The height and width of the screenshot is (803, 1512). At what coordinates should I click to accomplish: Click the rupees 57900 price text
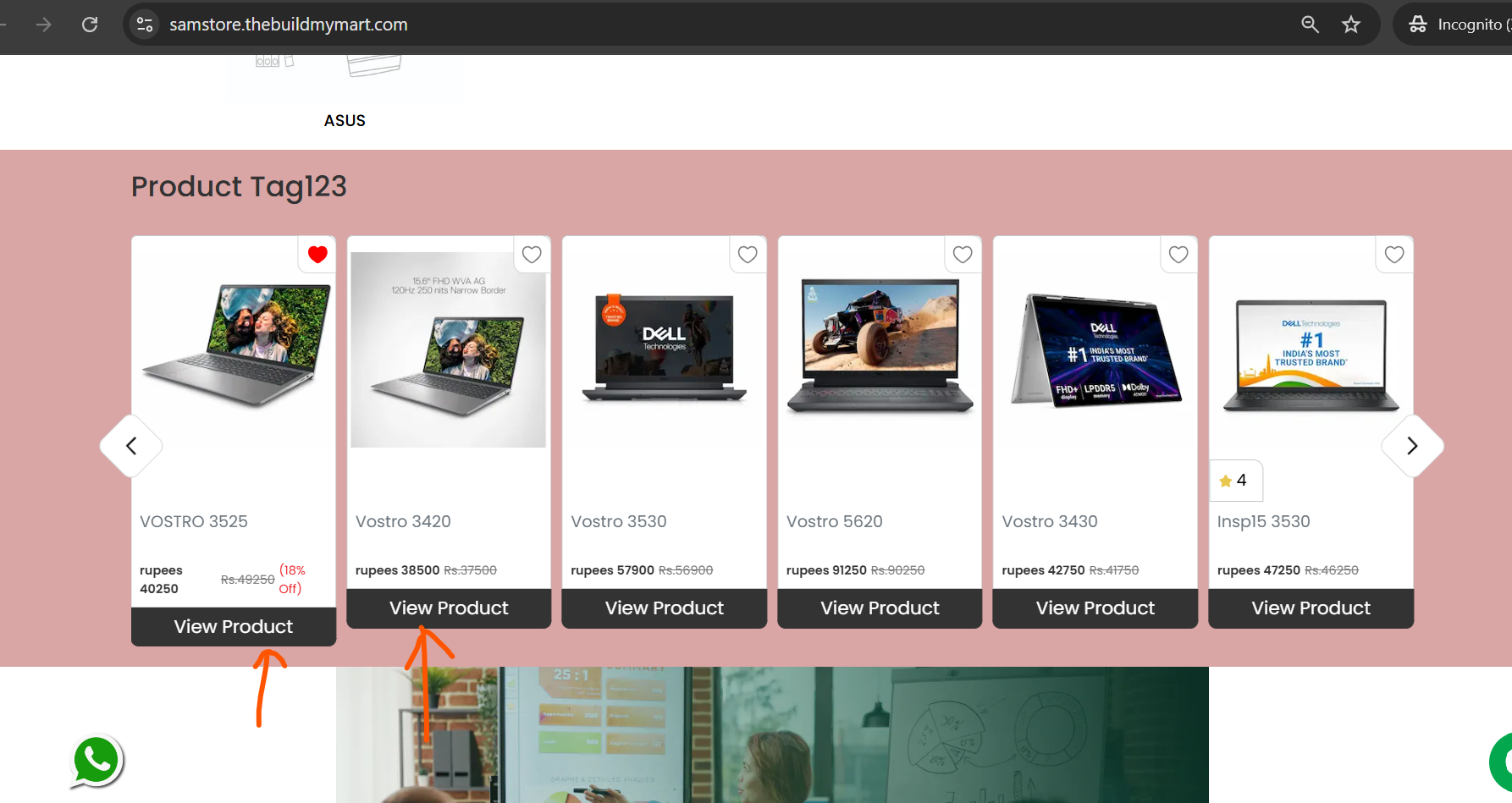click(613, 570)
